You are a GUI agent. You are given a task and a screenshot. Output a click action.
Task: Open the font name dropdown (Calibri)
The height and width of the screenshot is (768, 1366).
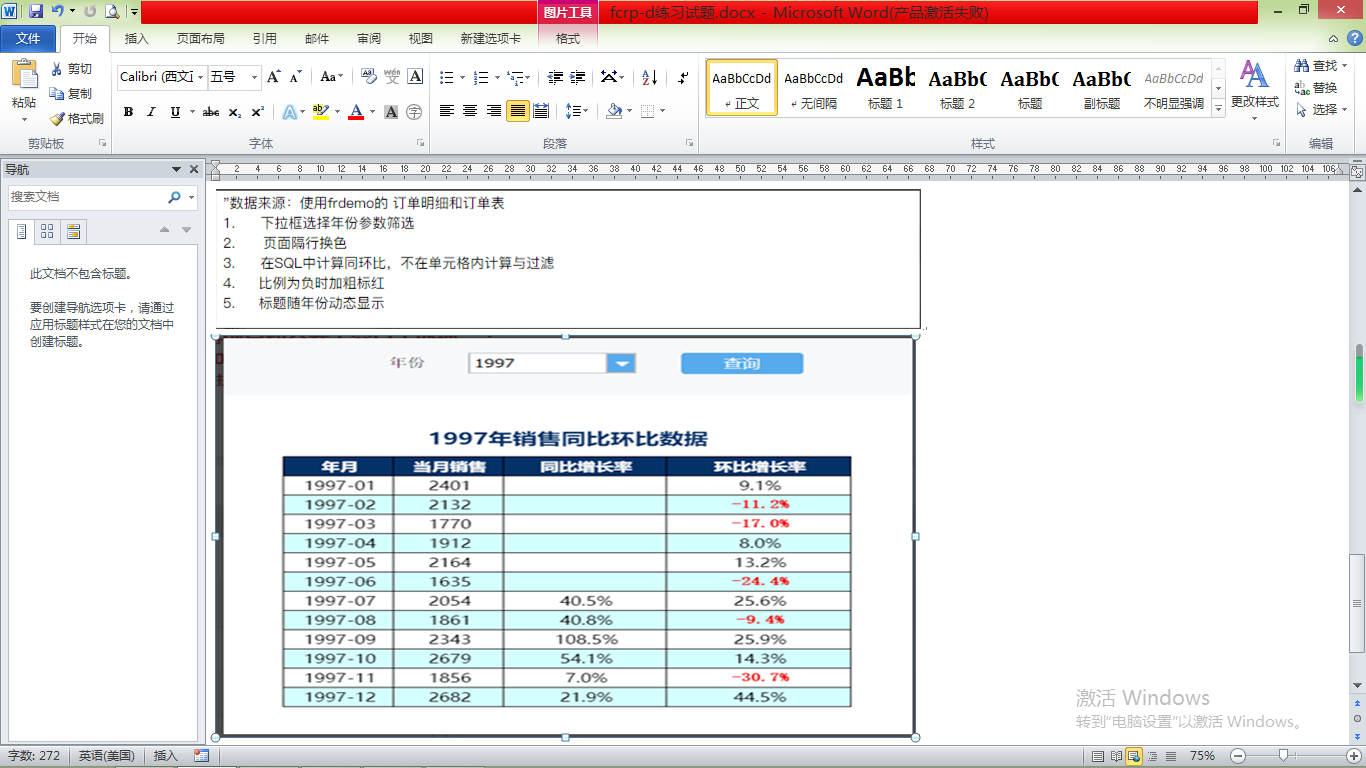[x=201, y=77]
